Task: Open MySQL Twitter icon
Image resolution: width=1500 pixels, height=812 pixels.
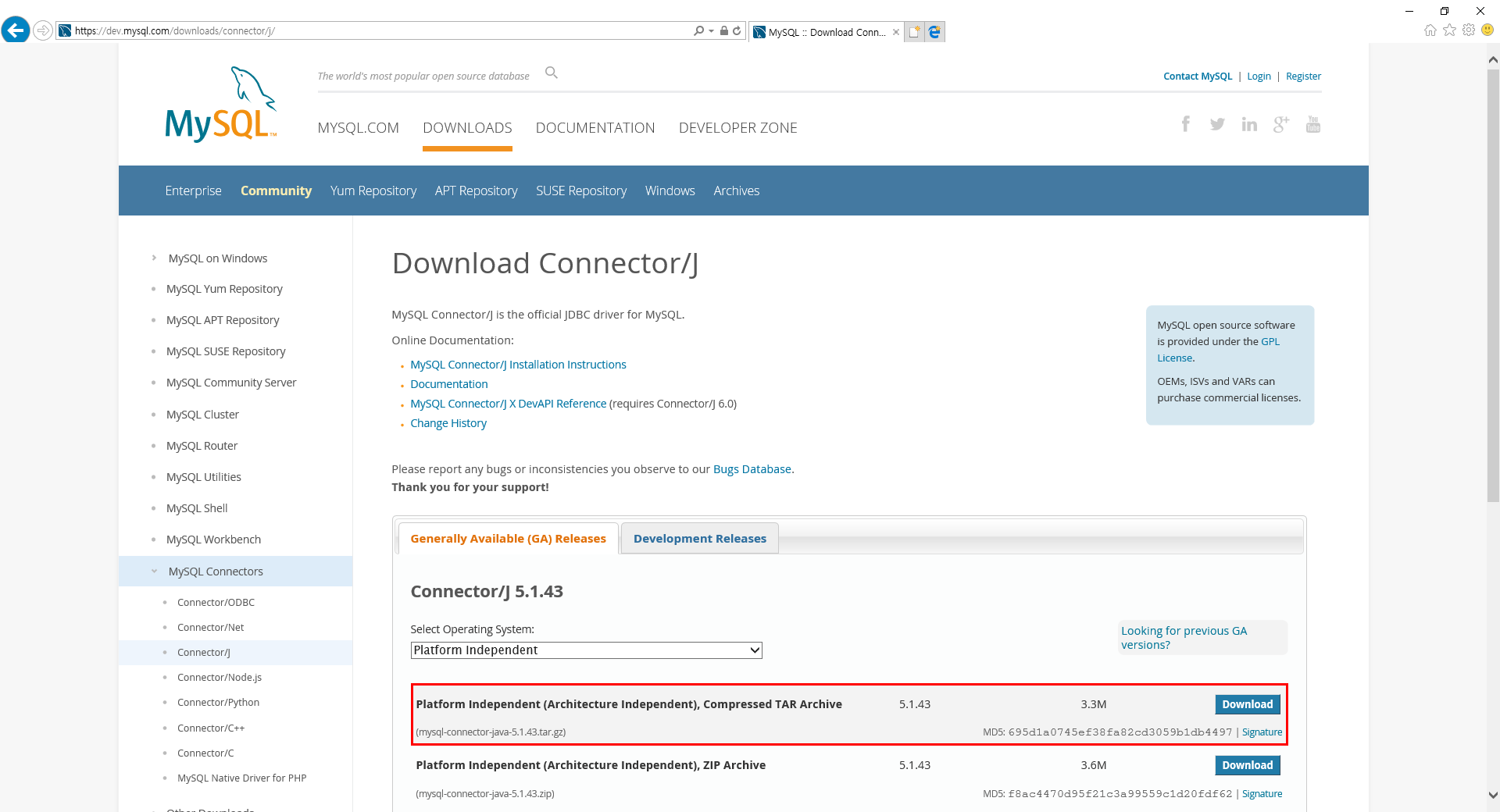Action: click(1217, 124)
